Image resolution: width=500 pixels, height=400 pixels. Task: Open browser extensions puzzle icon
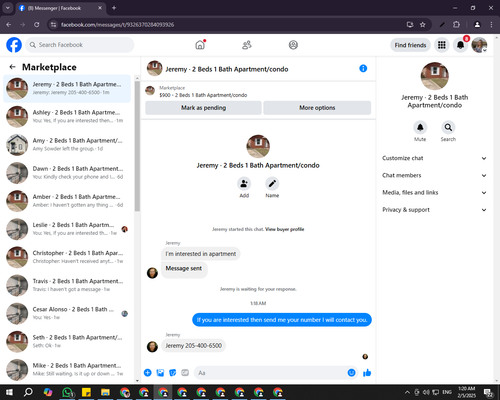456,24
